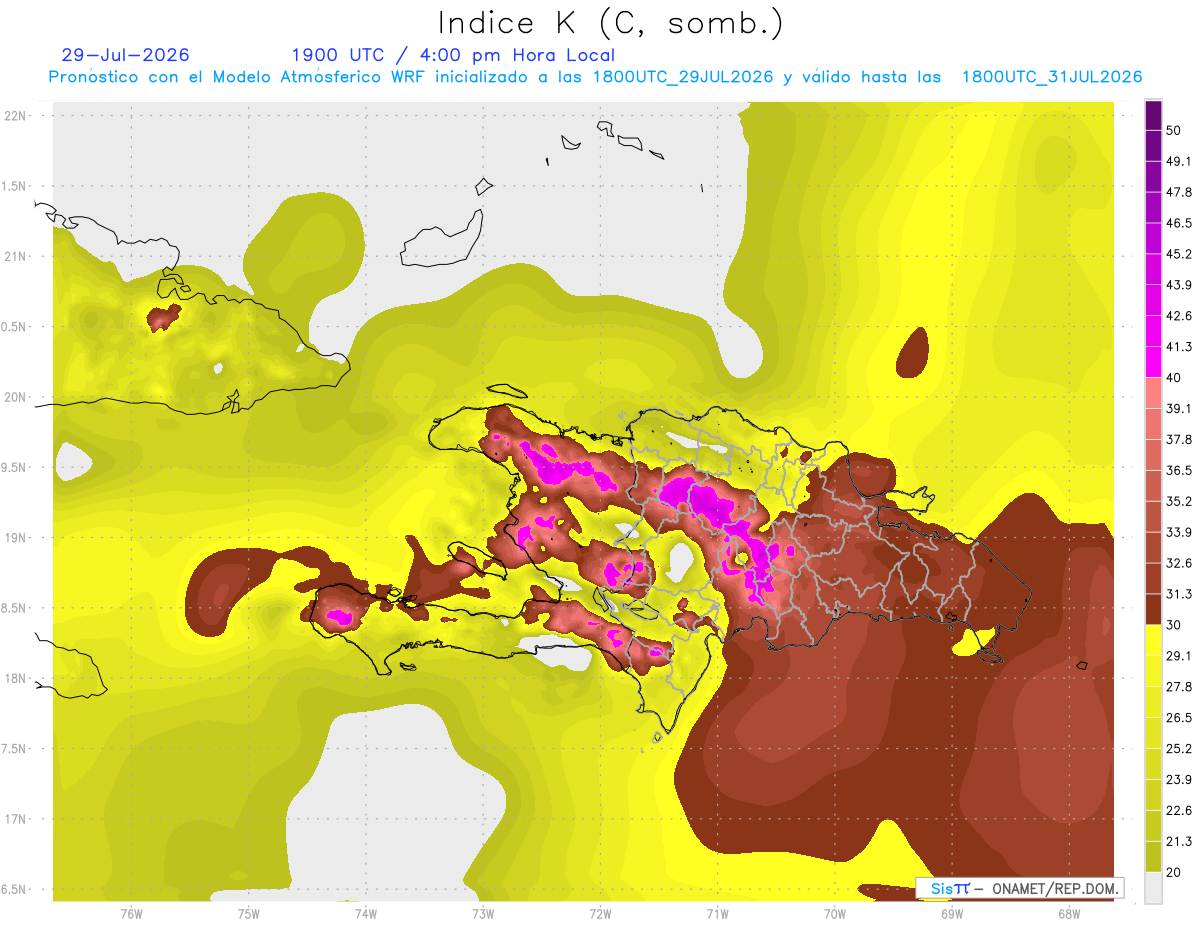Click the '31.3' colorbar value

click(x=1178, y=594)
